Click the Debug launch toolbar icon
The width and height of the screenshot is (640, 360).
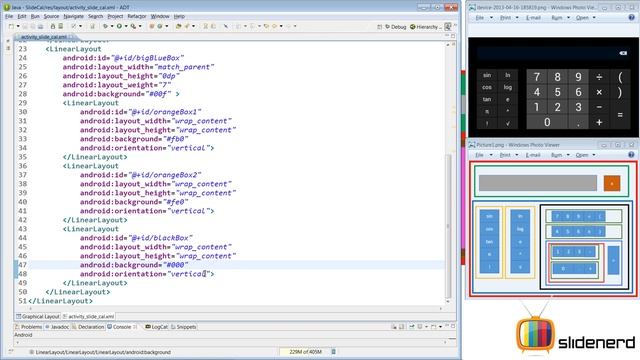point(105,27)
